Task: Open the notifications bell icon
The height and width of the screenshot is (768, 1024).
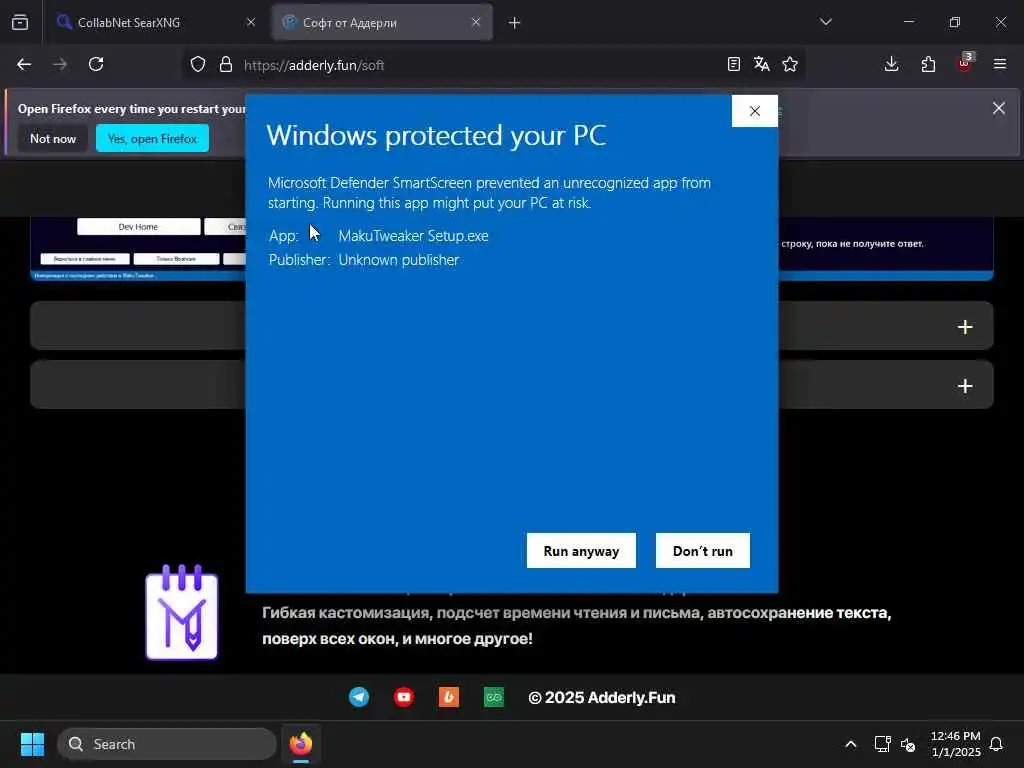Action: (x=997, y=744)
